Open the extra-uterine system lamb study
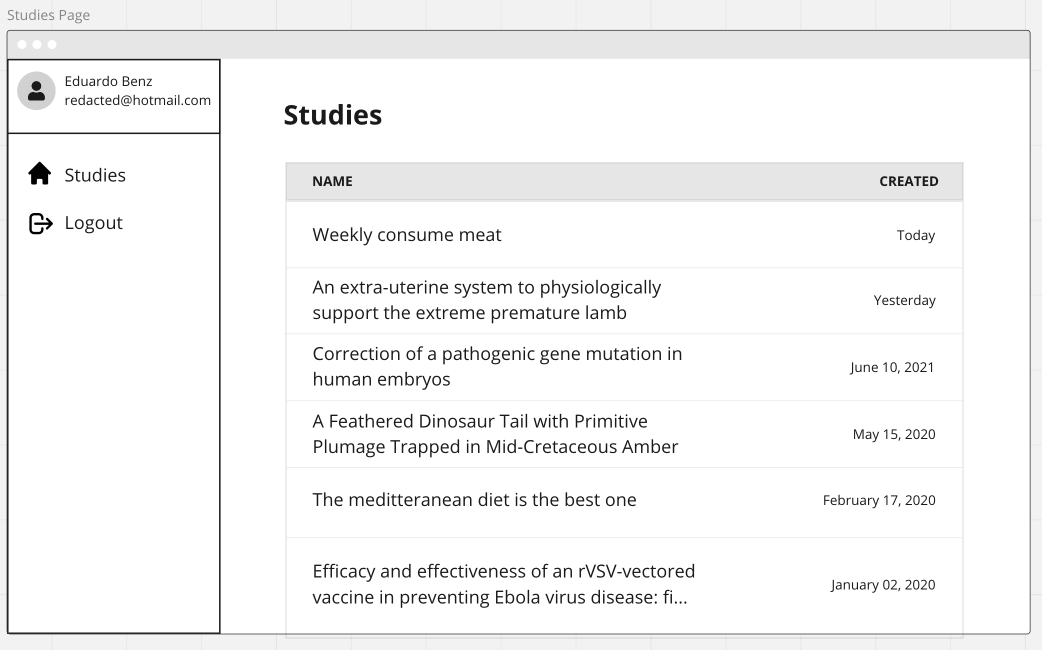Viewport: 1042px width, 650px height. [486, 300]
